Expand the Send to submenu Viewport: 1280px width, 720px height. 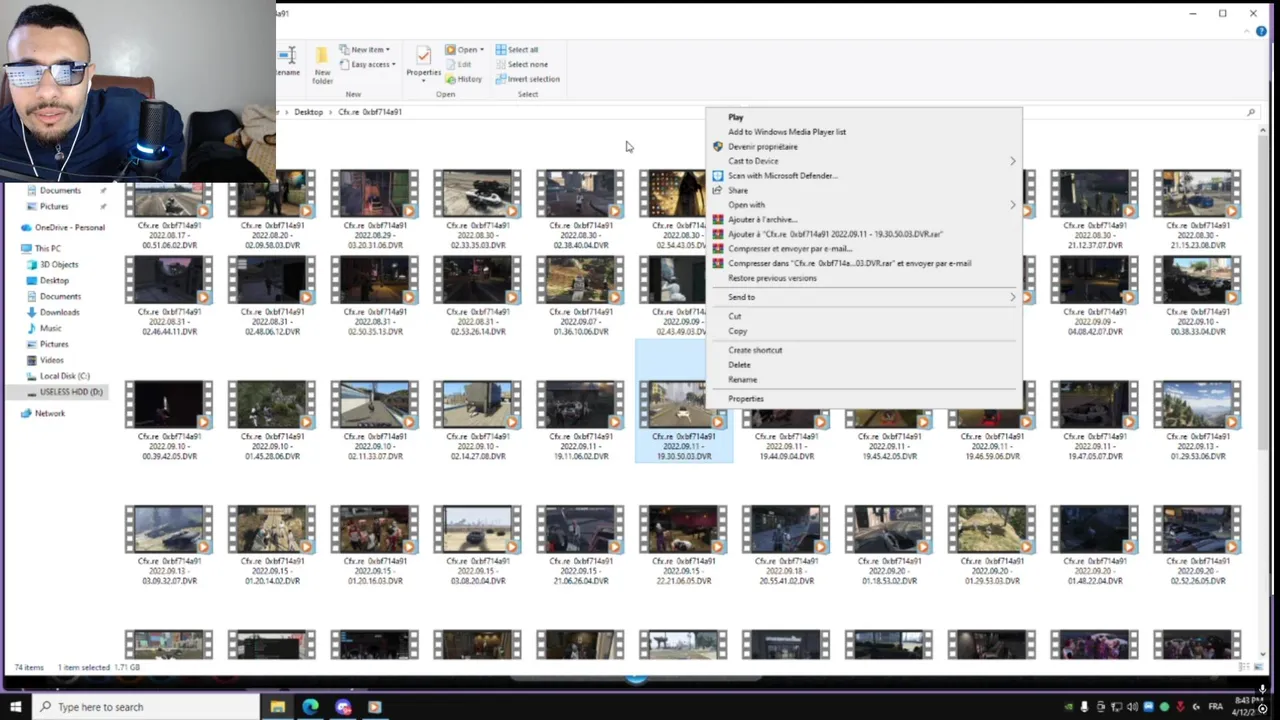[863, 297]
